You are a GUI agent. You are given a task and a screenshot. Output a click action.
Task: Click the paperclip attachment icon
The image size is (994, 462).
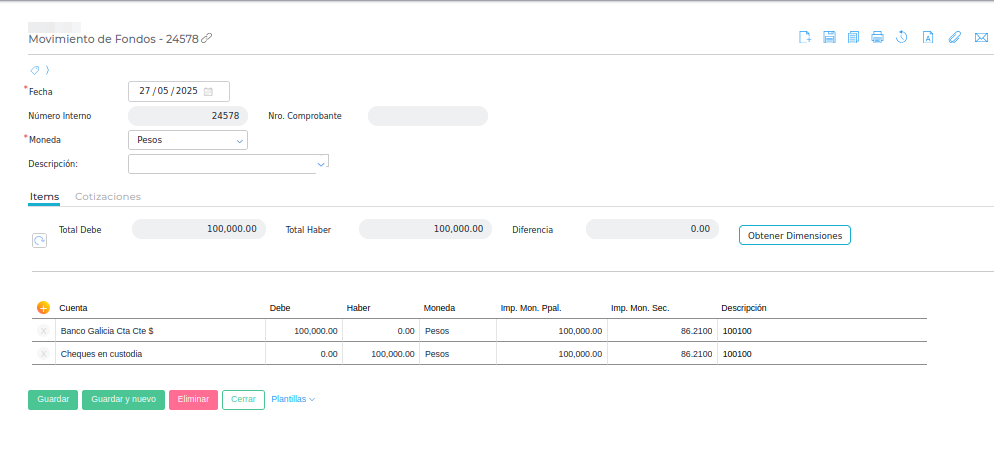point(954,38)
